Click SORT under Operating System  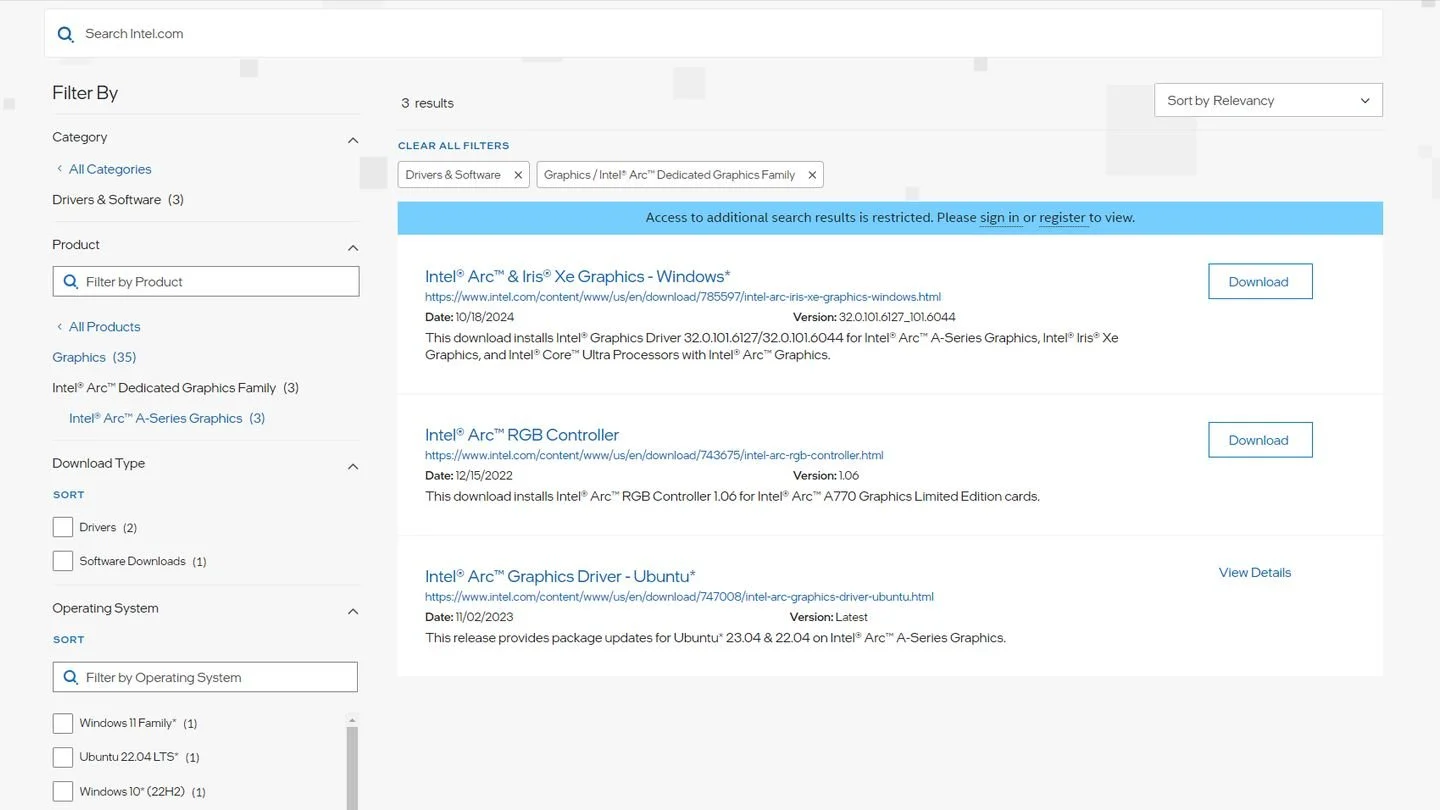(x=69, y=640)
